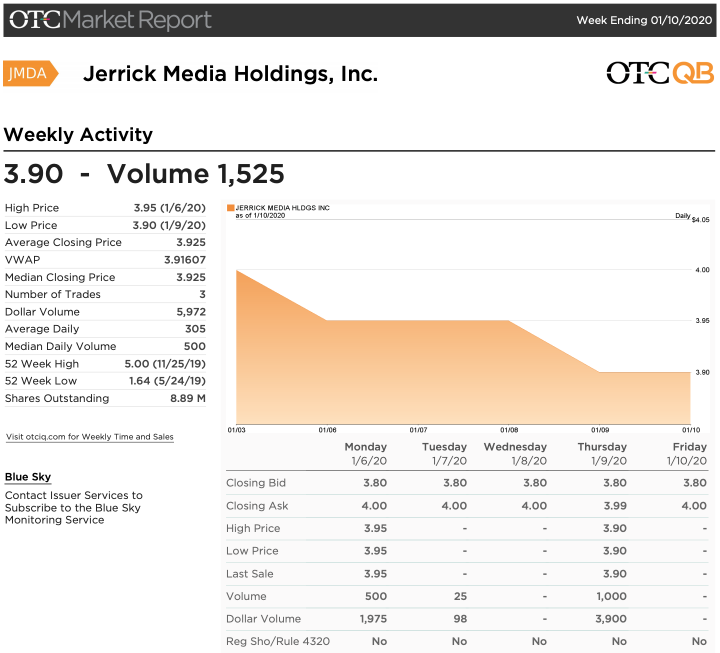
Task: Click the VWAP value 3.91607
Action: [x=185, y=259]
